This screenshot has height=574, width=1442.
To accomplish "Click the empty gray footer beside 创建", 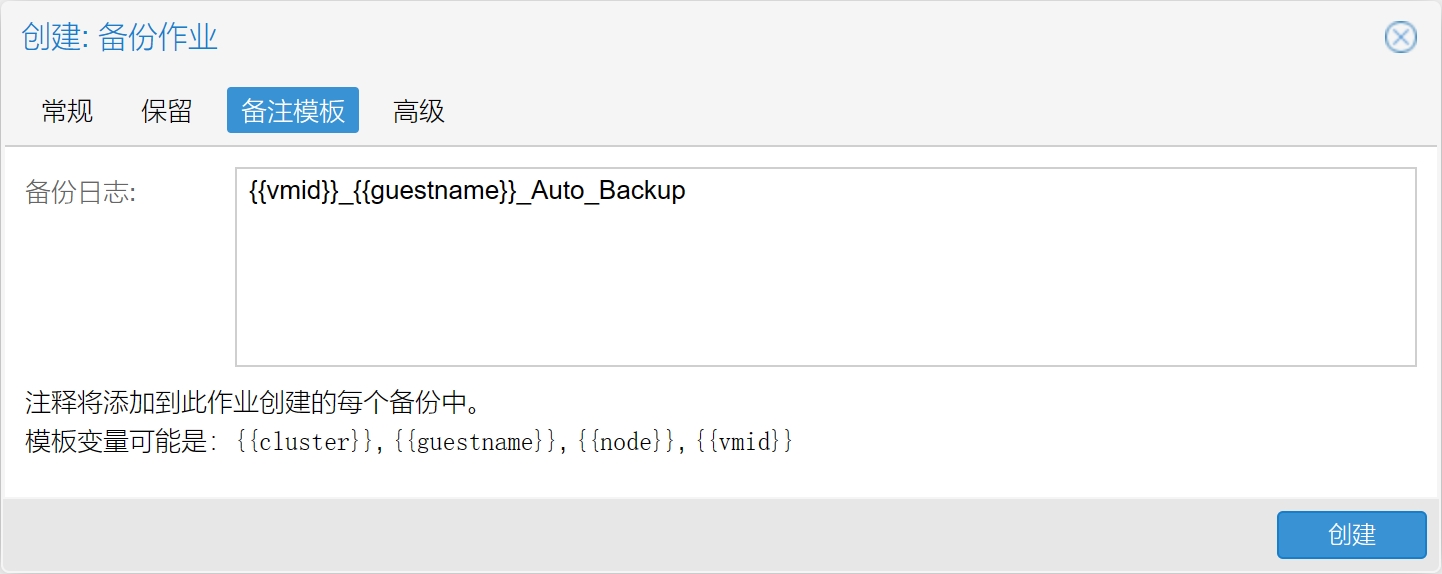I will pyautogui.click(x=640, y=535).
